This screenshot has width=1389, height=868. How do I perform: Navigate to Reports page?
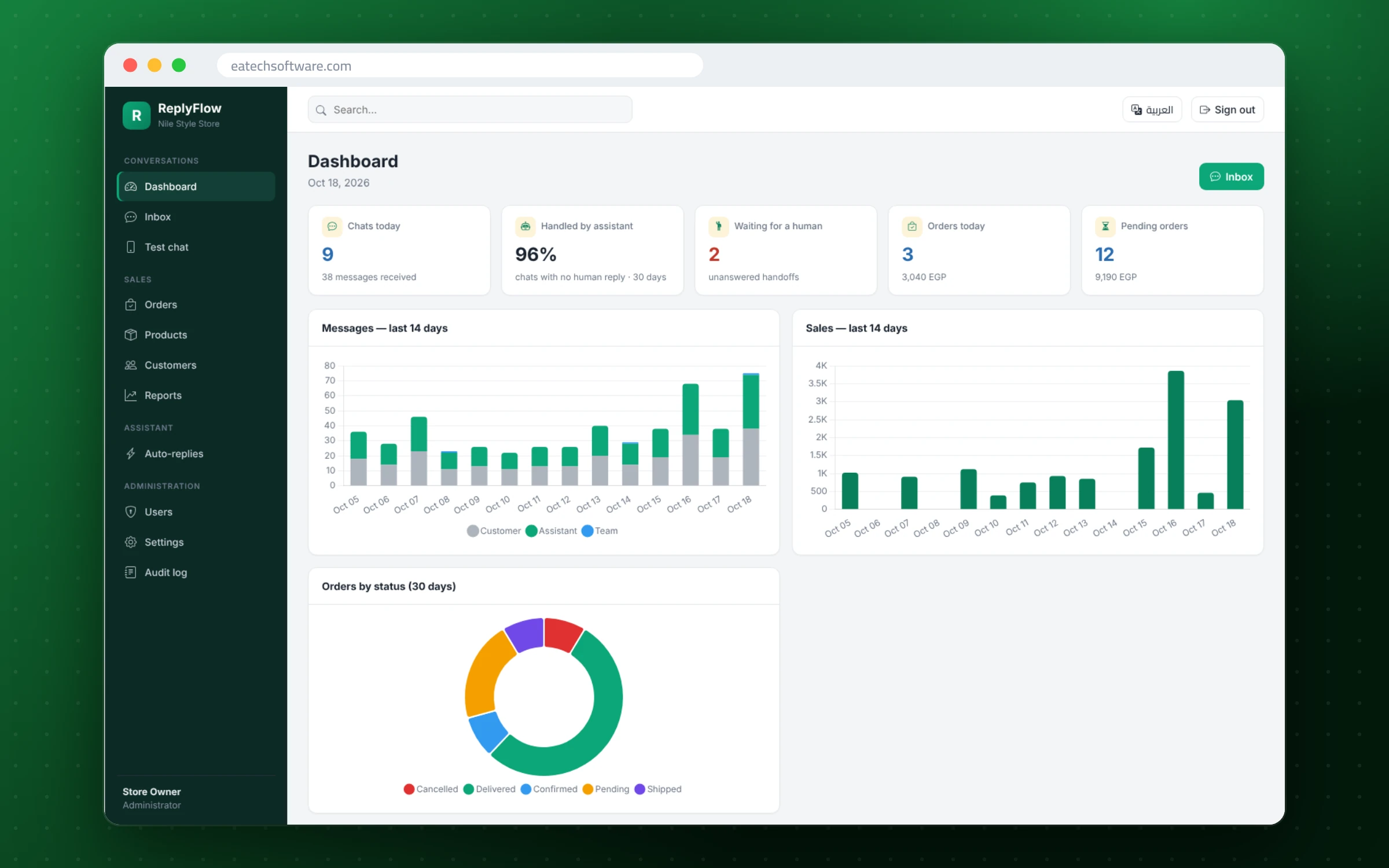[x=196, y=395]
